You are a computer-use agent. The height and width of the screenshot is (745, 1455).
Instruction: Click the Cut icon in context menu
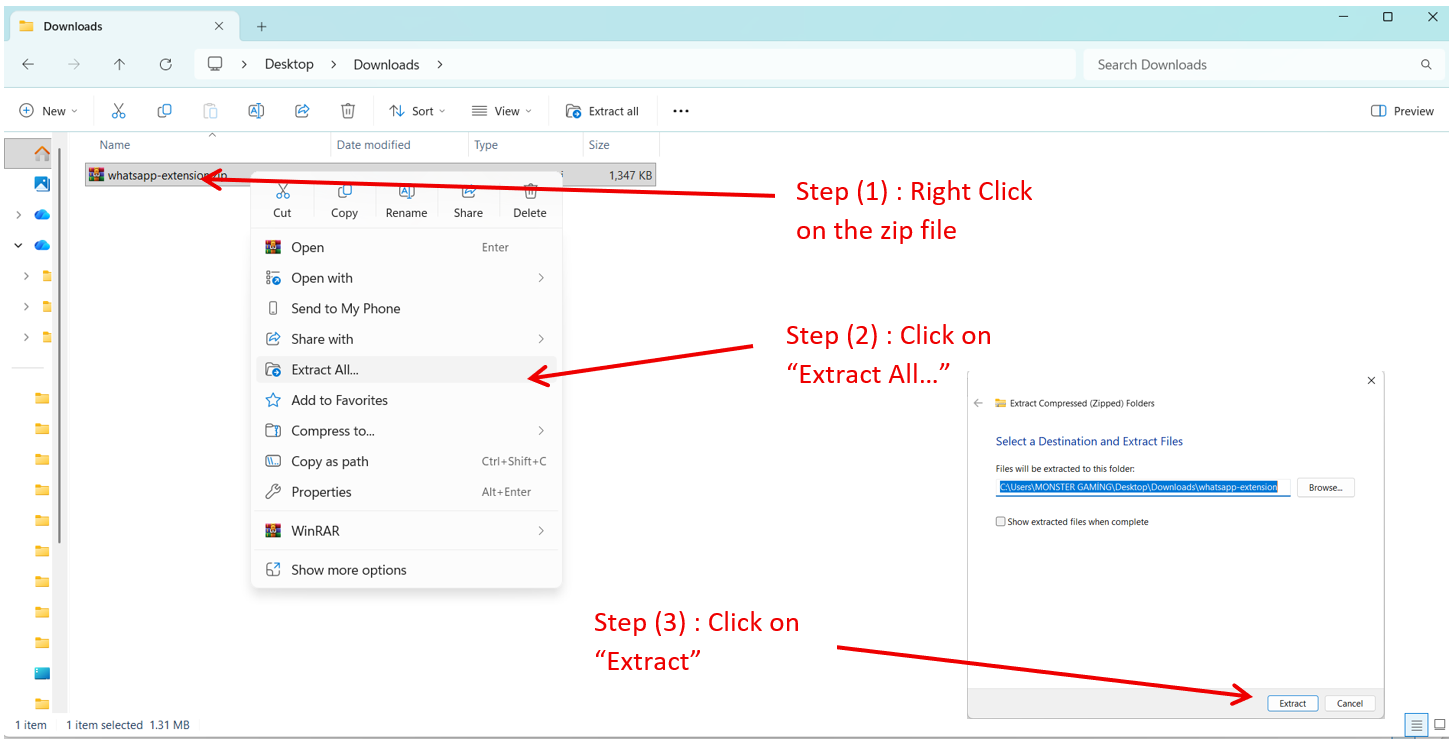click(282, 193)
